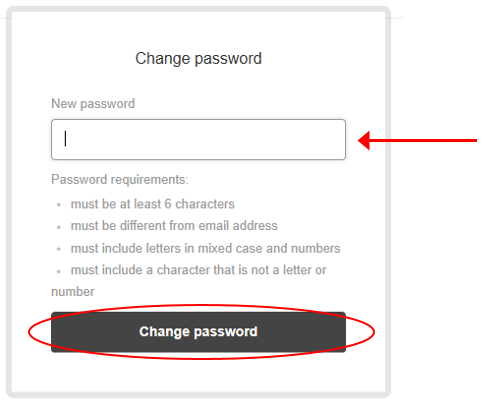Click bullet before 'must include a character'
The height and width of the screenshot is (405, 493).
coord(59,272)
